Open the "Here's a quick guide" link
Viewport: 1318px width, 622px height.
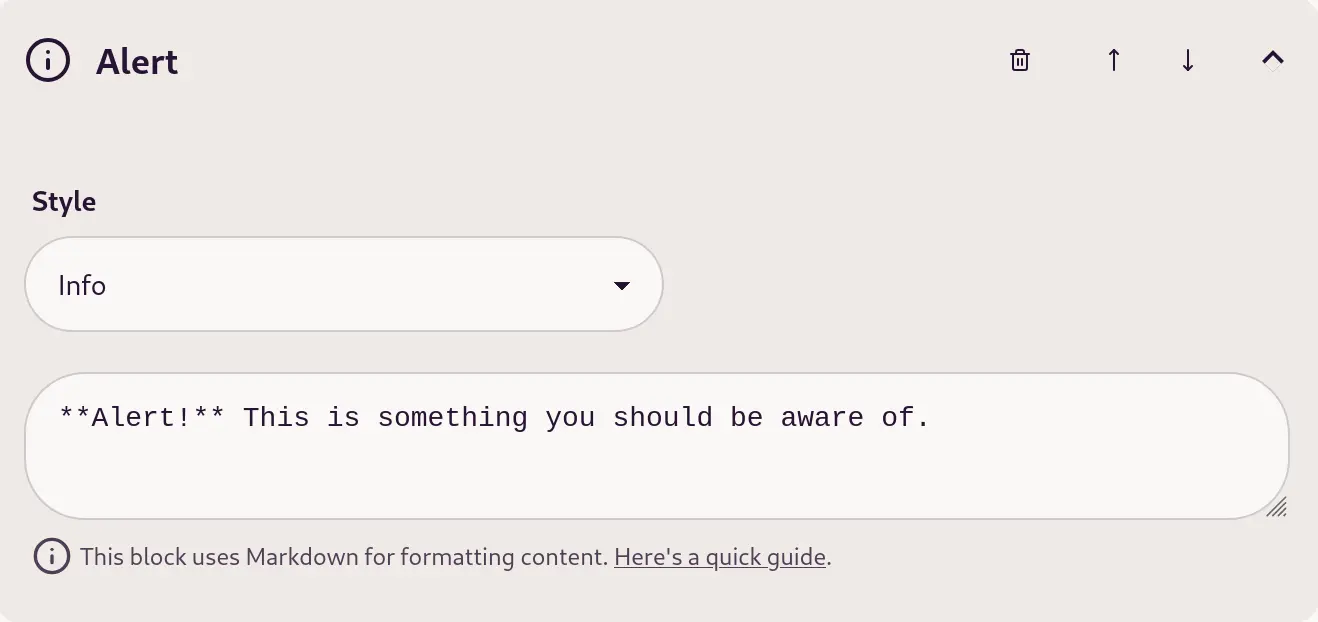pyautogui.click(x=720, y=557)
